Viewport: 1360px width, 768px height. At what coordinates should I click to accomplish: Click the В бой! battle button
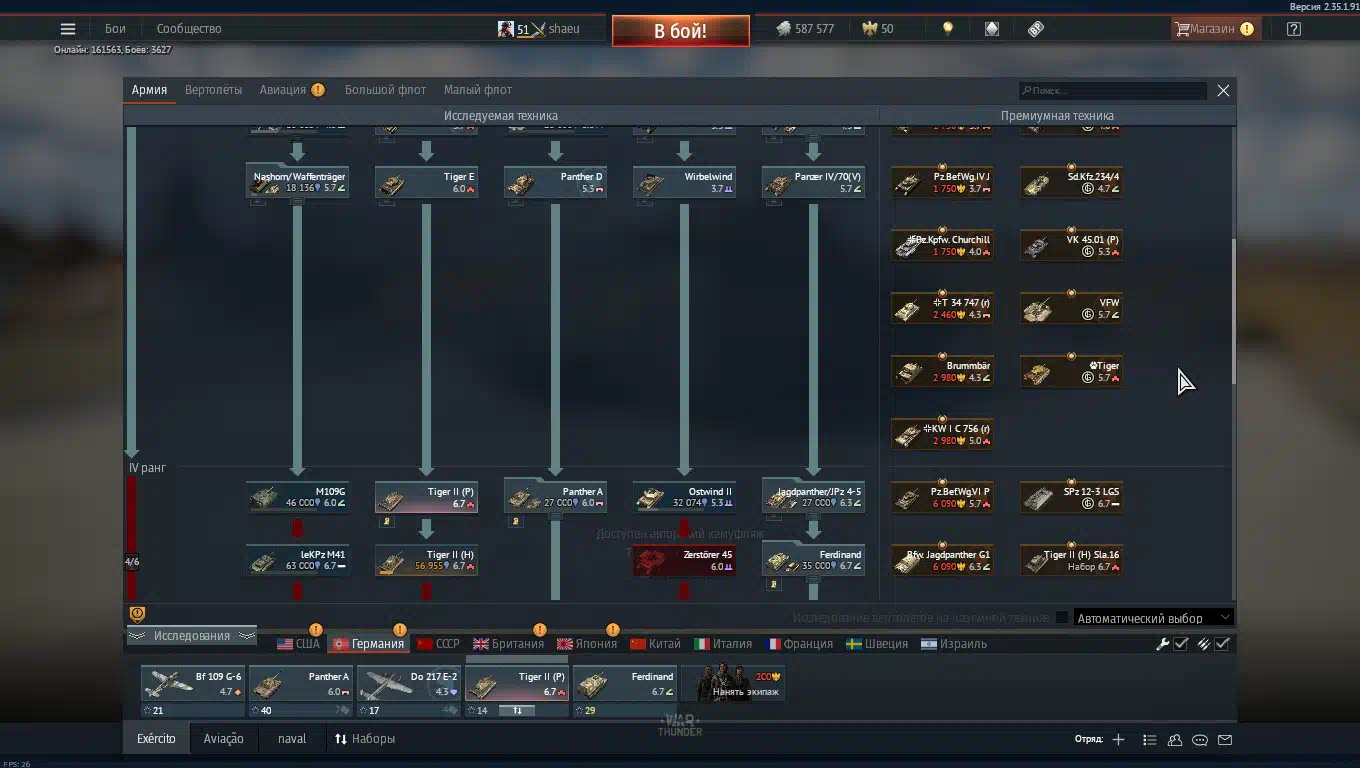pos(681,31)
